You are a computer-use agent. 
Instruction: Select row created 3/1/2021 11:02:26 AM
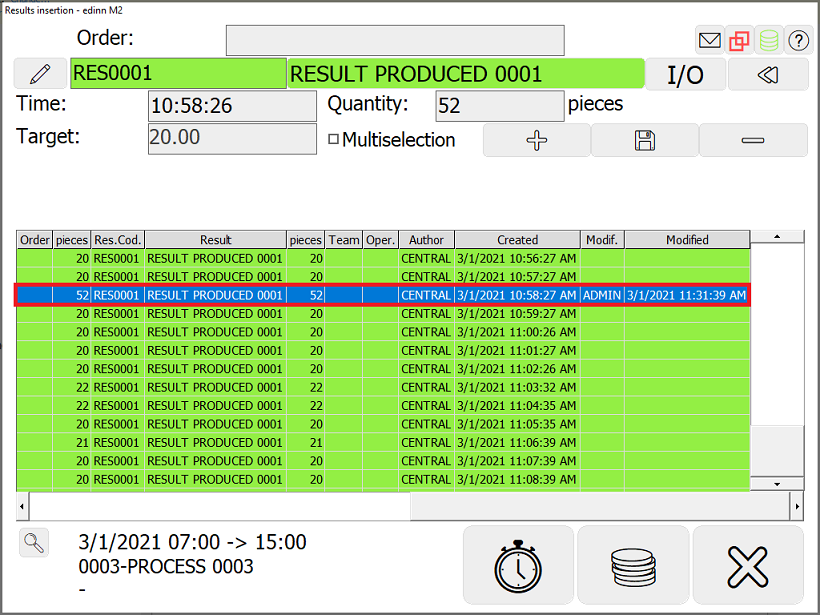coord(383,369)
